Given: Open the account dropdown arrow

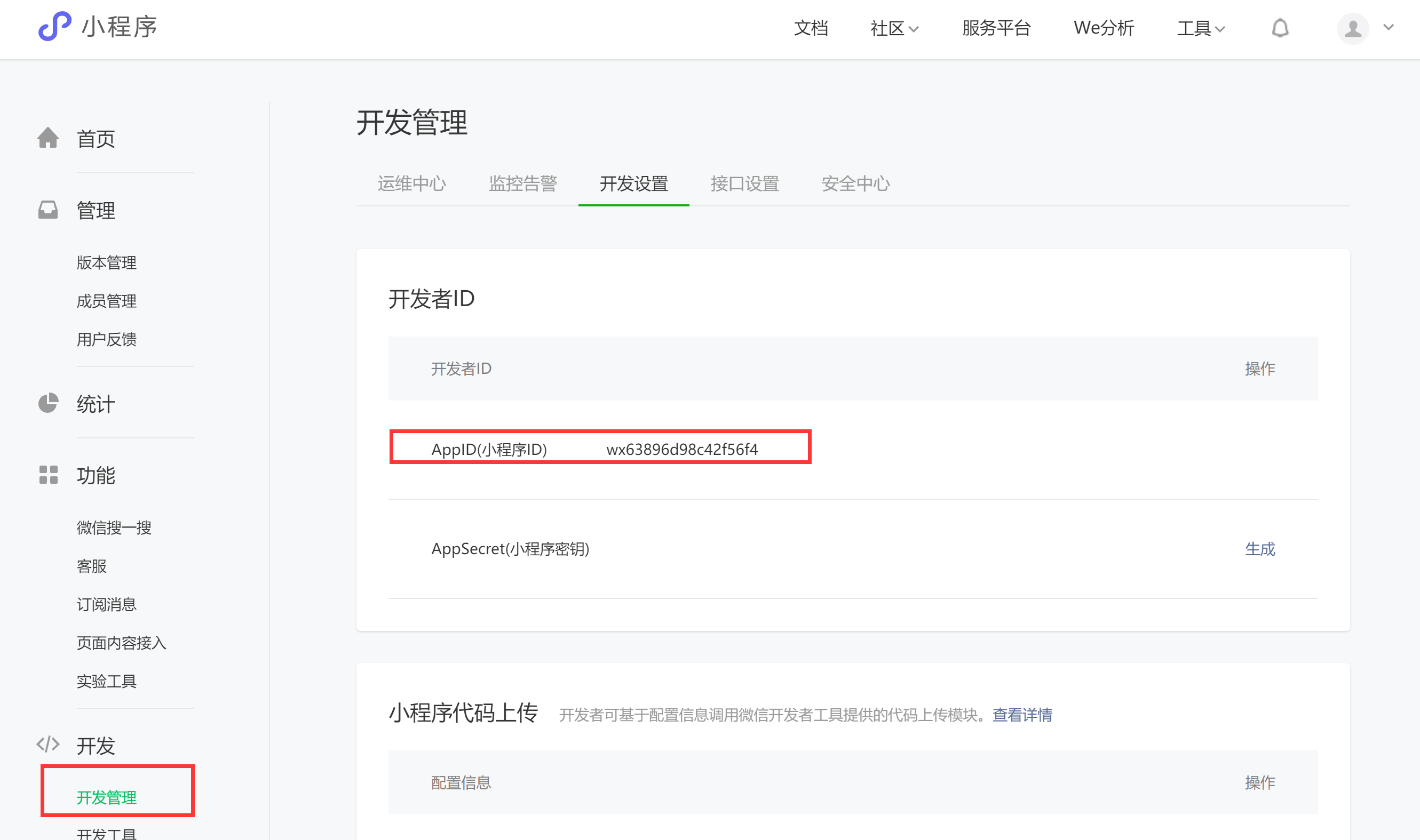Looking at the screenshot, I should click(x=1389, y=27).
